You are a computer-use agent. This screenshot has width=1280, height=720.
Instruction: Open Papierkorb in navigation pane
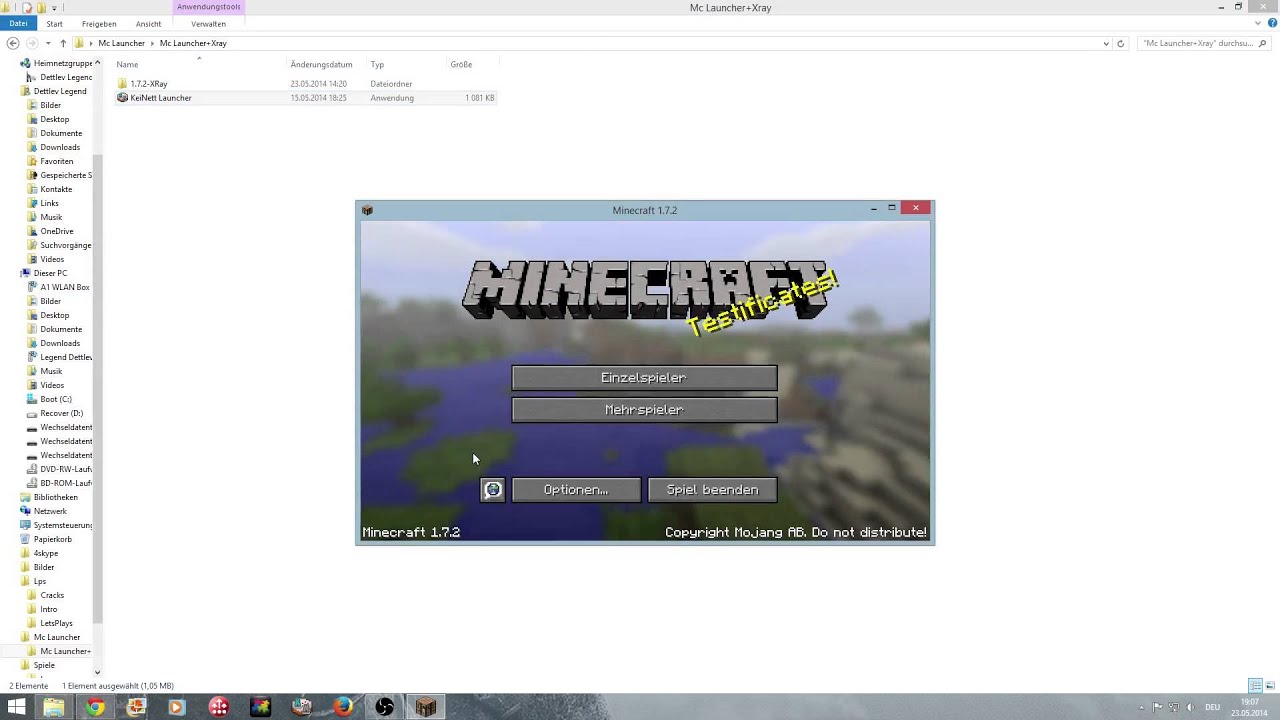pos(52,539)
